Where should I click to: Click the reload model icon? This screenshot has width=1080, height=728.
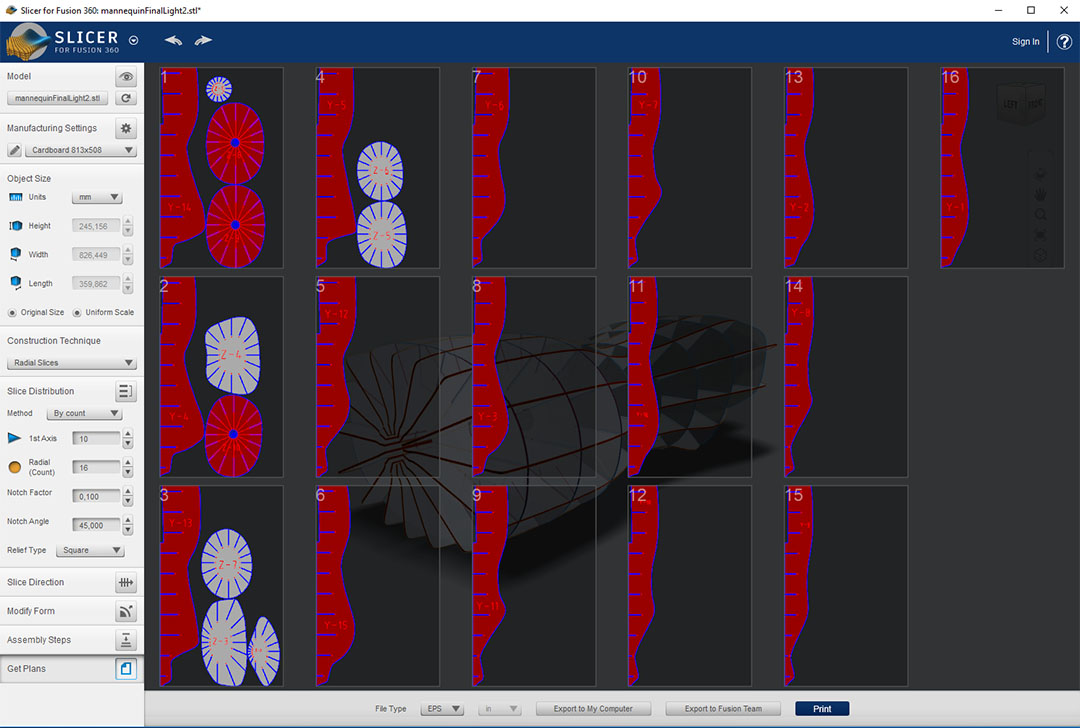point(125,98)
